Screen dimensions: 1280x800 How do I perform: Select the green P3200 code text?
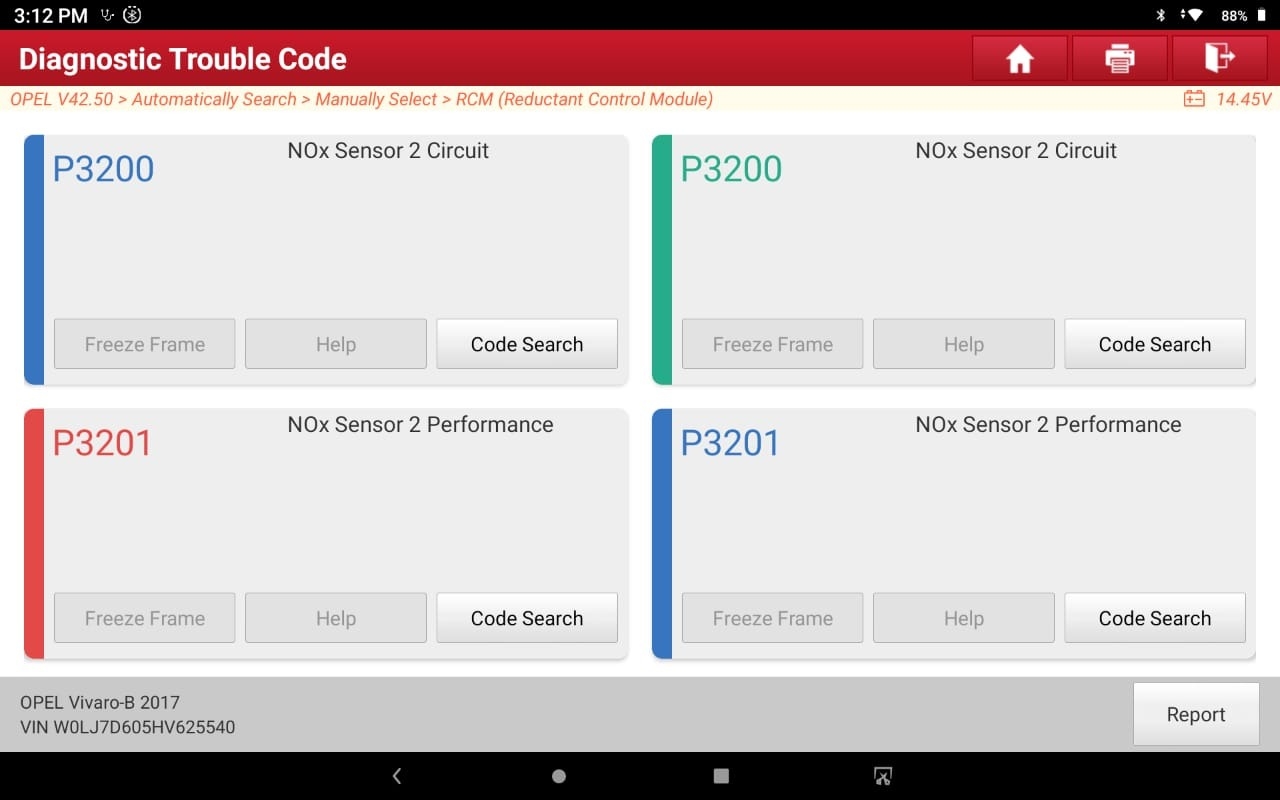pos(731,169)
